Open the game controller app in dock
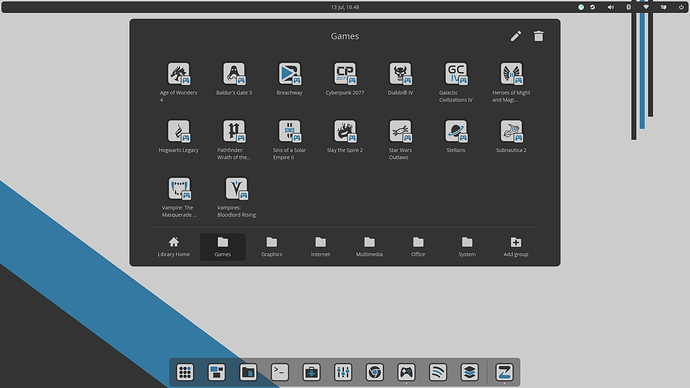 [x=407, y=372]
